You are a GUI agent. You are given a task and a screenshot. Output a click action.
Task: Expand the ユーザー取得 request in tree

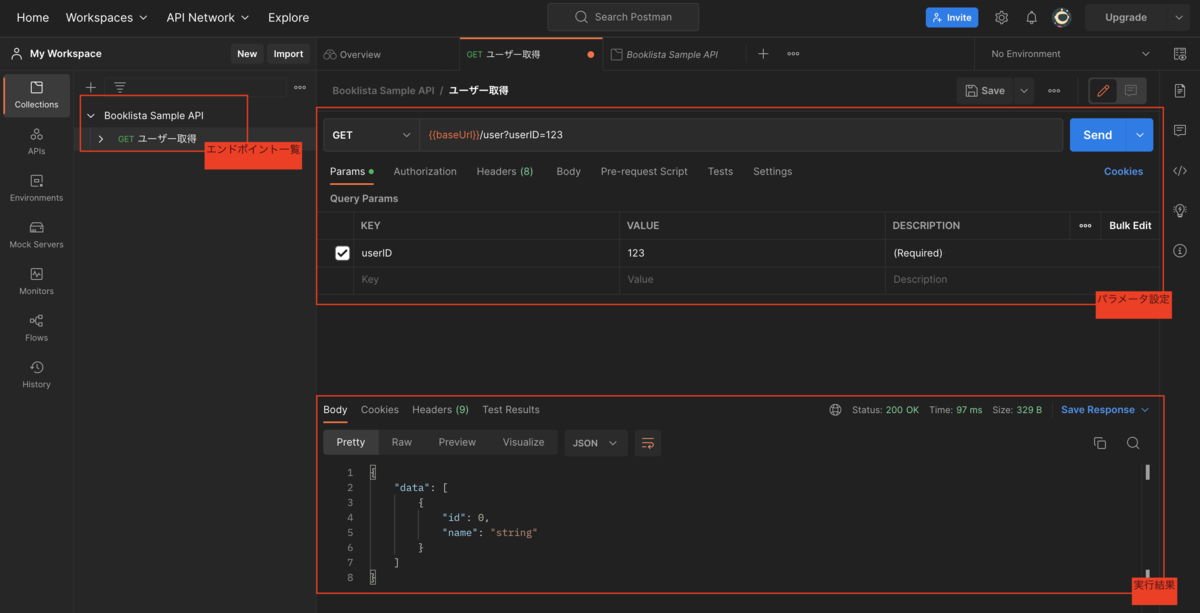point(101,139)
